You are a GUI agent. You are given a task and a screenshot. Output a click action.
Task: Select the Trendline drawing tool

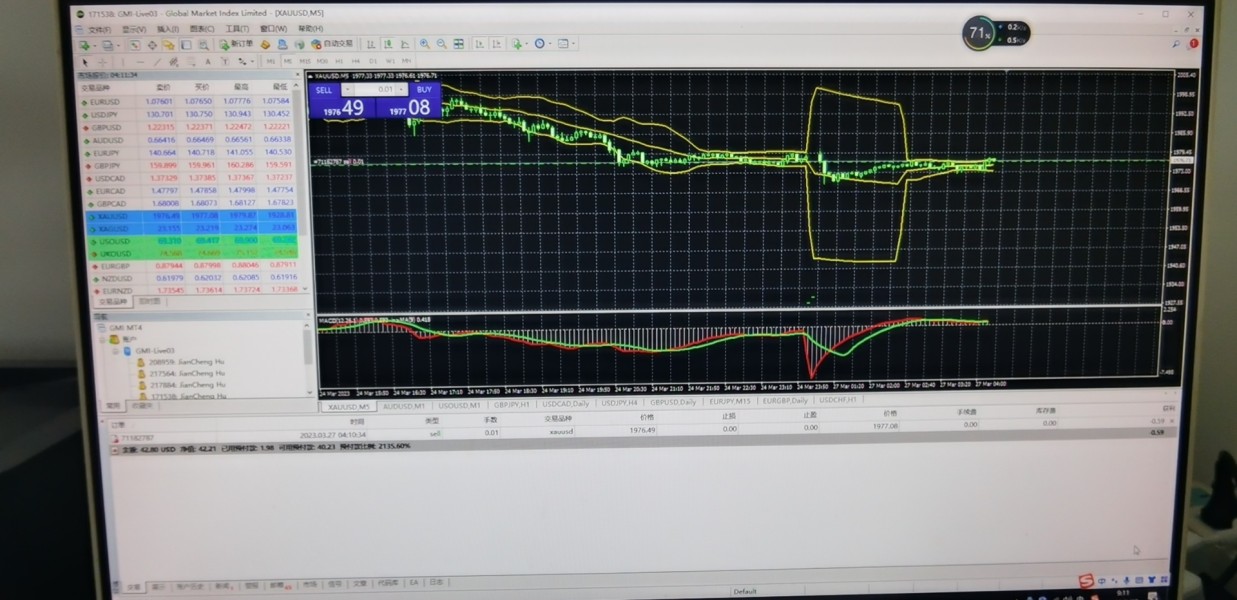pyautogui.click(x=157, y=61)
